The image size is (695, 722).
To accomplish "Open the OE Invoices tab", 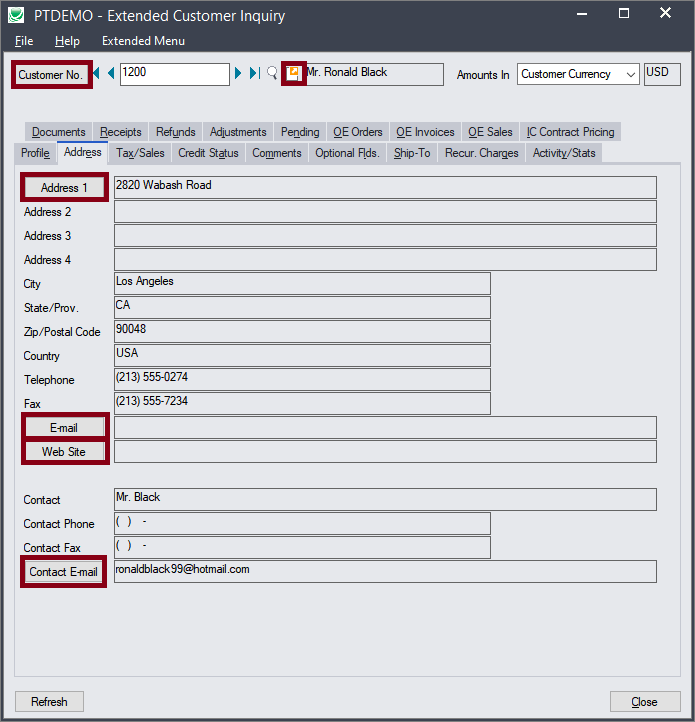I will (x=425, y=132).
